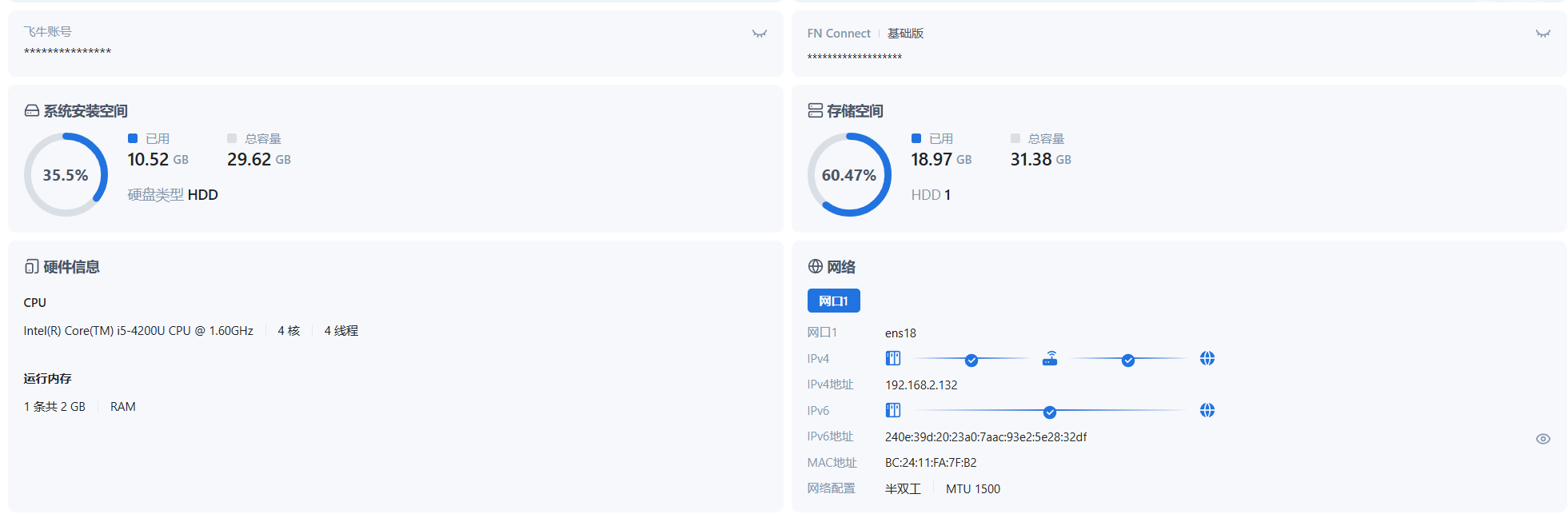Click the 半双工 duplex setting
This screenshot has height=518, width=1568.
click(x=903, y=489)
